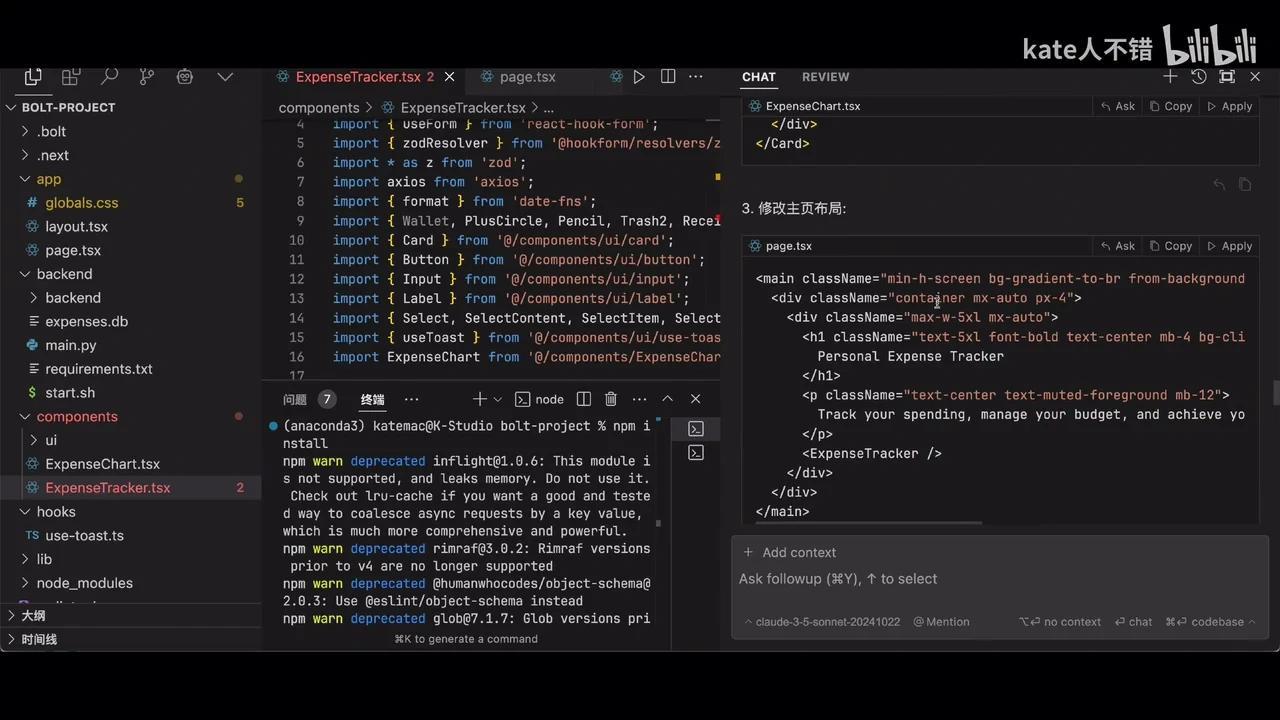Kill the terminal with the trash icon
This screenshot has width=1280, height=720.
(x=611, y=398)
